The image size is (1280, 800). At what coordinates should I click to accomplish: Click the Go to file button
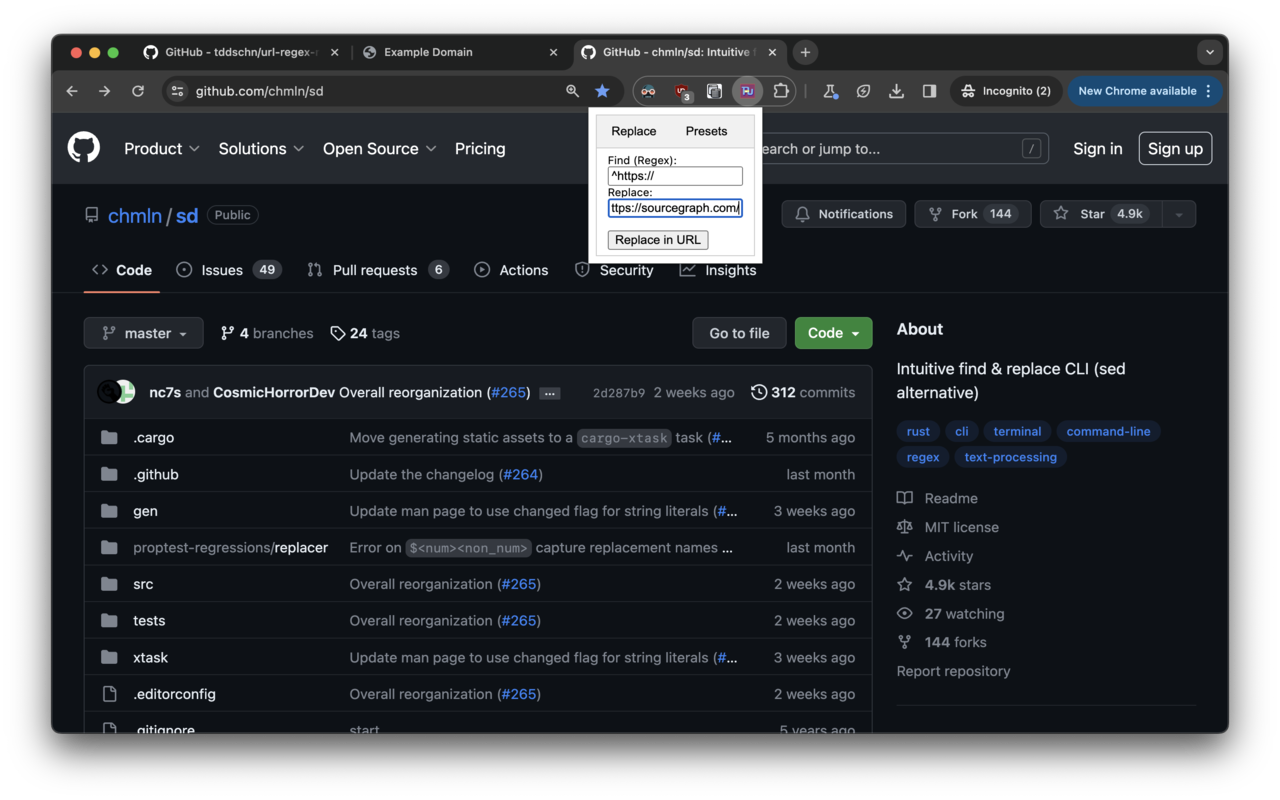pos(739,333)
